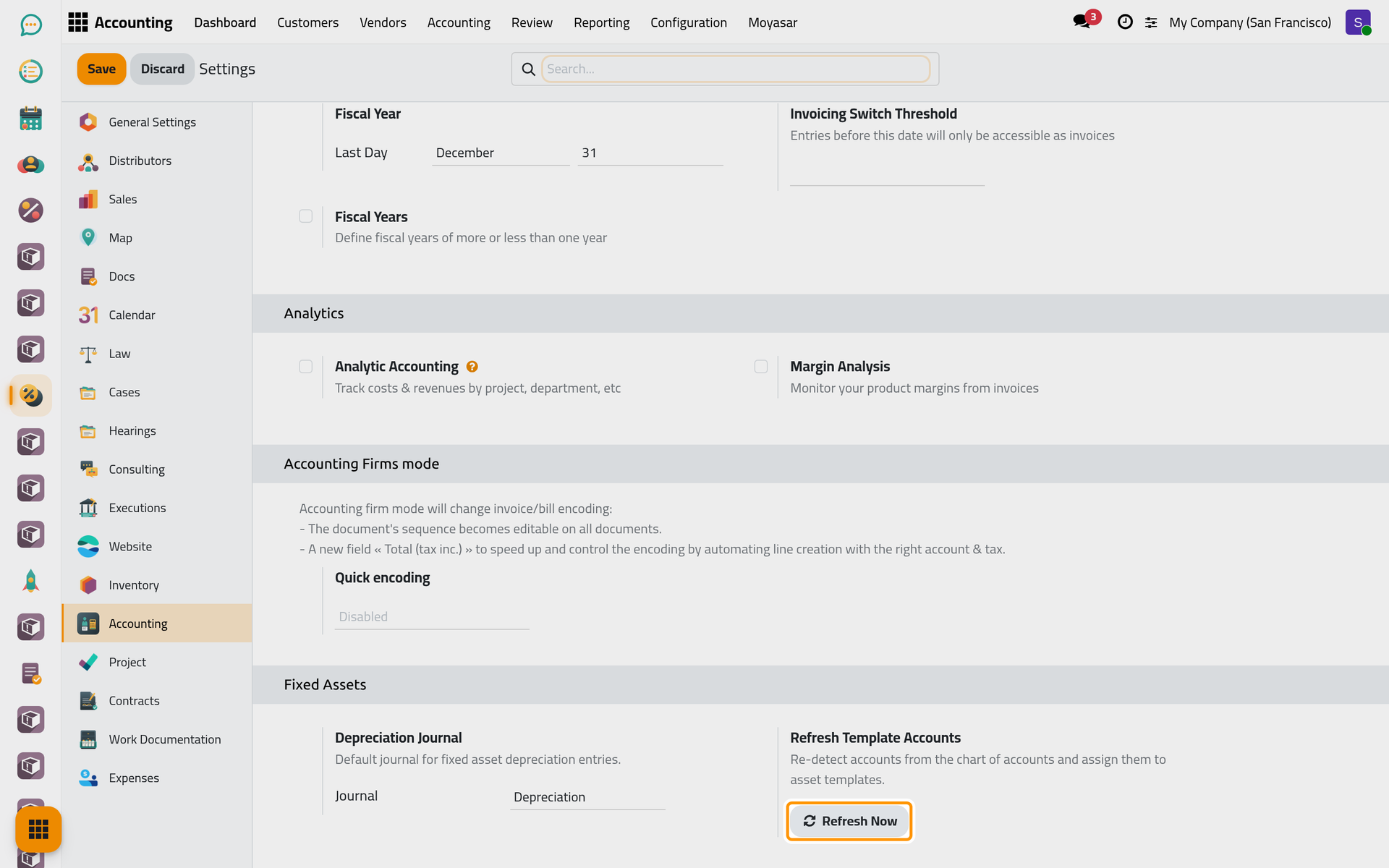This screenshot has height=868, width=1389.
Task: Enable Analytic Accounting checkbox
Action: (x=306, y=367)
